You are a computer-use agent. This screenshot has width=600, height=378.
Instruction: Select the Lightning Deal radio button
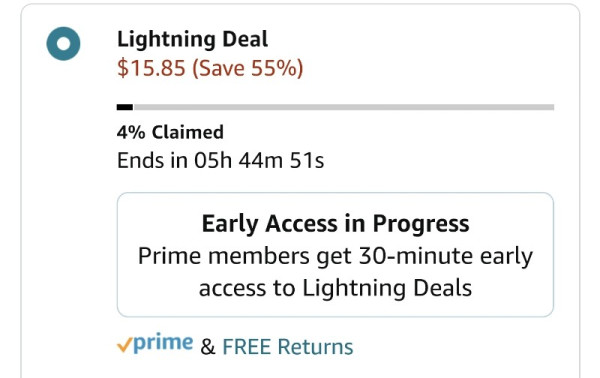click(63, 44)
